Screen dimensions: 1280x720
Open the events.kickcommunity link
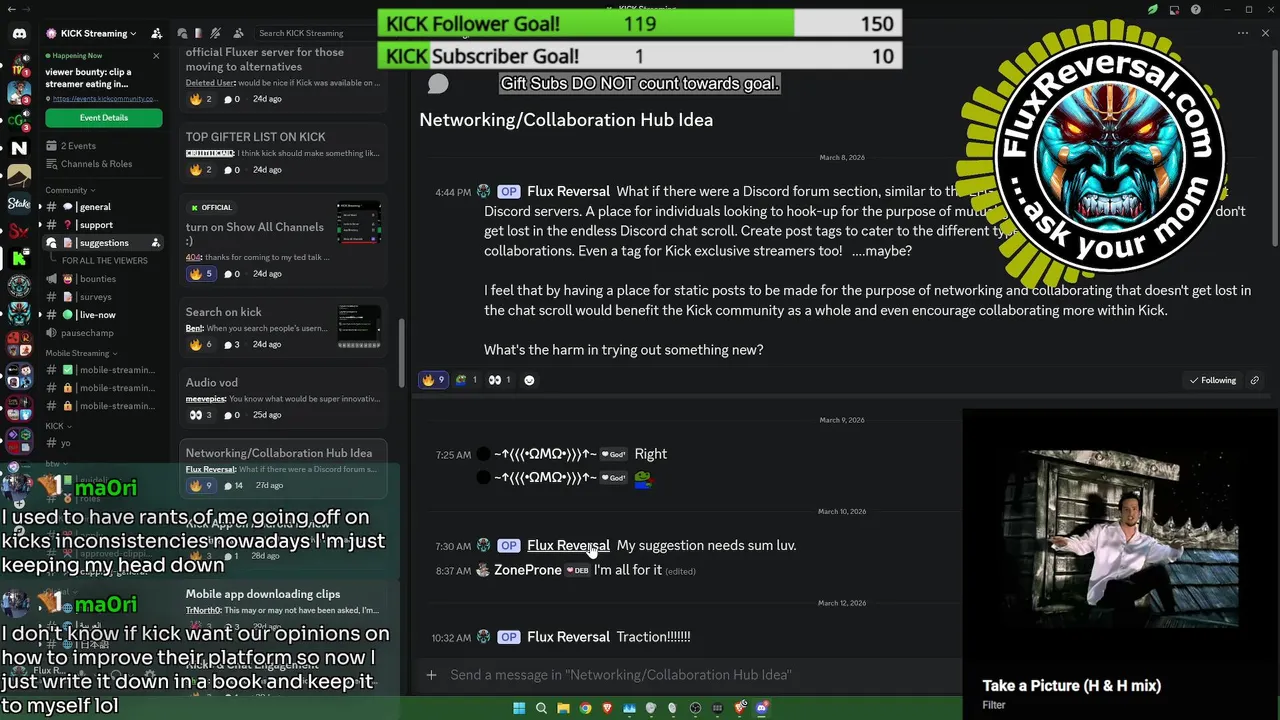point(105,99)
